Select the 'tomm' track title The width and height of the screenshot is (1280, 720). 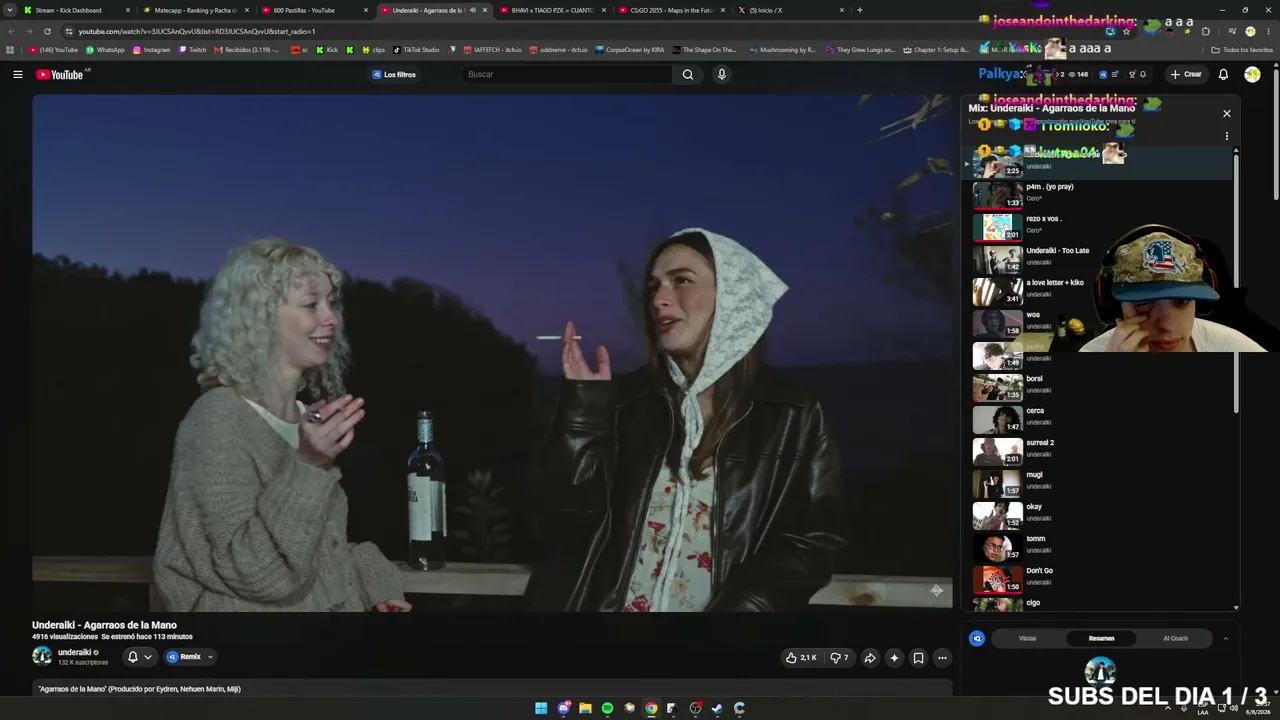(1035, 539)
